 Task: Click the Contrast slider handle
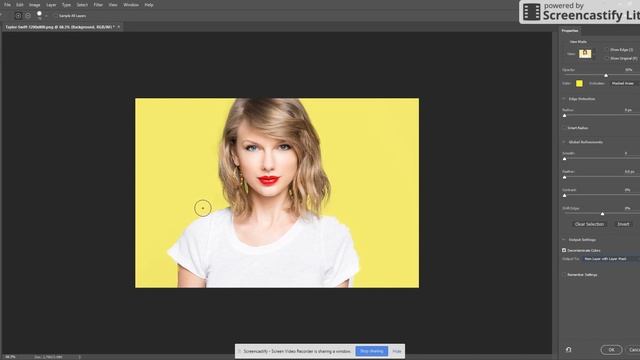click(x=564, y=196)
